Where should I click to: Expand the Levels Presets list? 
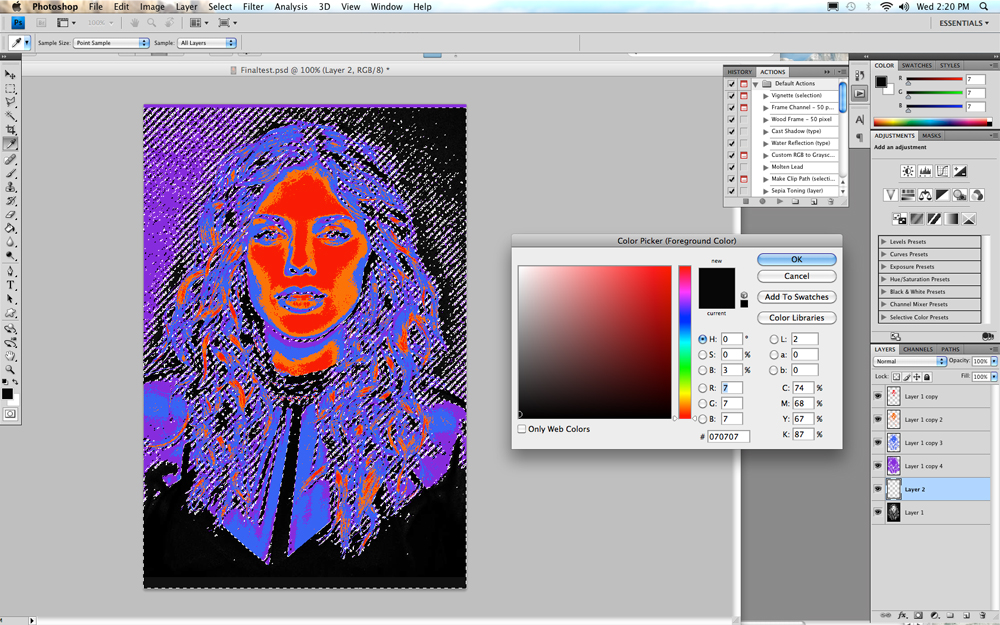pyautogui.click(x=884, y=242)
